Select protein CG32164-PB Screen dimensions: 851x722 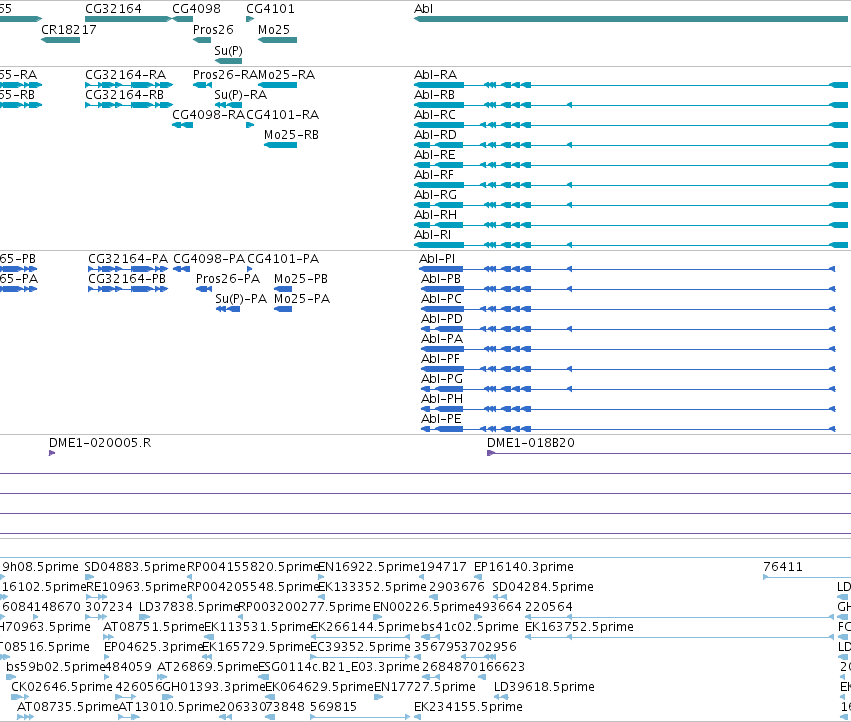(x=128, y=289)
